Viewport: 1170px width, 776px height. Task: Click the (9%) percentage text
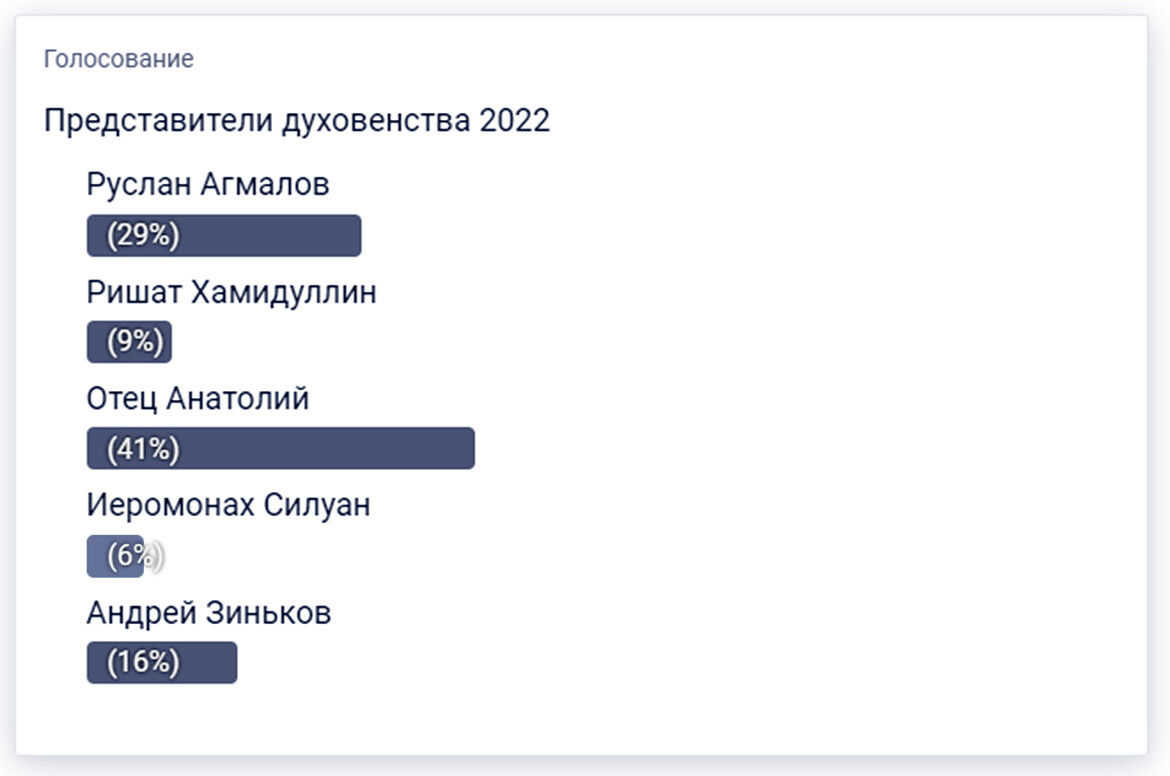(134, 342)
